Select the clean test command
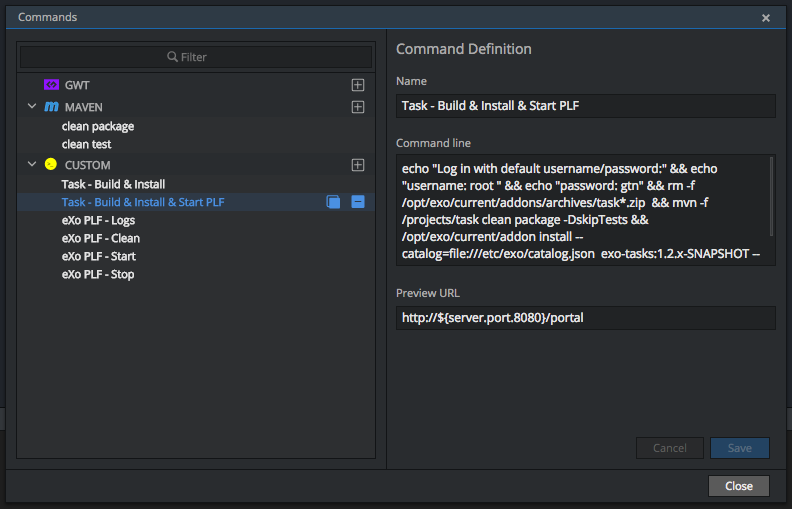Viewport: 792px width, 509px height. coord(86,144)
